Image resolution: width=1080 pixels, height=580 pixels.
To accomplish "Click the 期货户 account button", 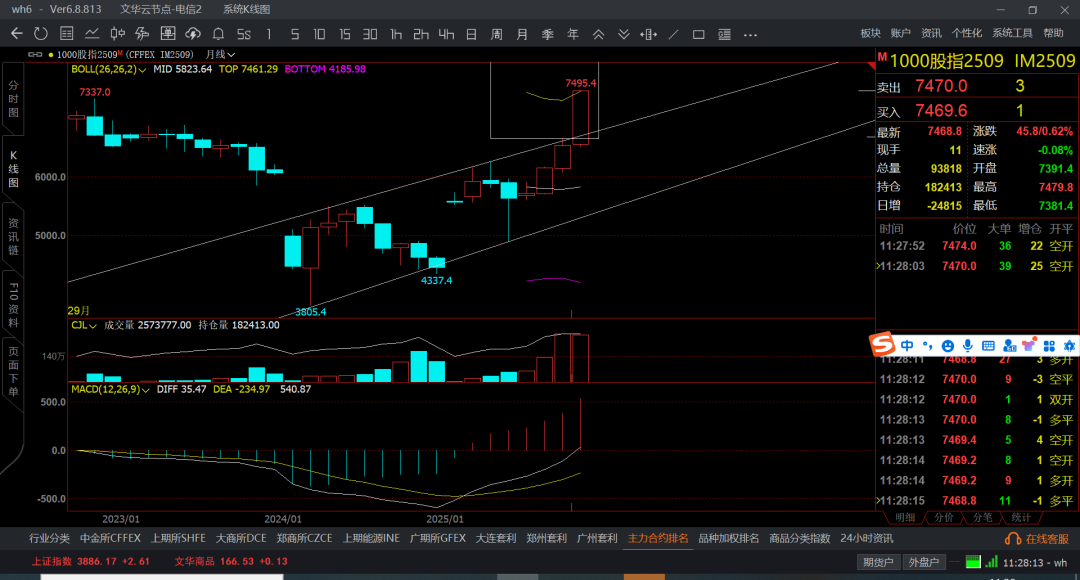I will pos(878,562).
